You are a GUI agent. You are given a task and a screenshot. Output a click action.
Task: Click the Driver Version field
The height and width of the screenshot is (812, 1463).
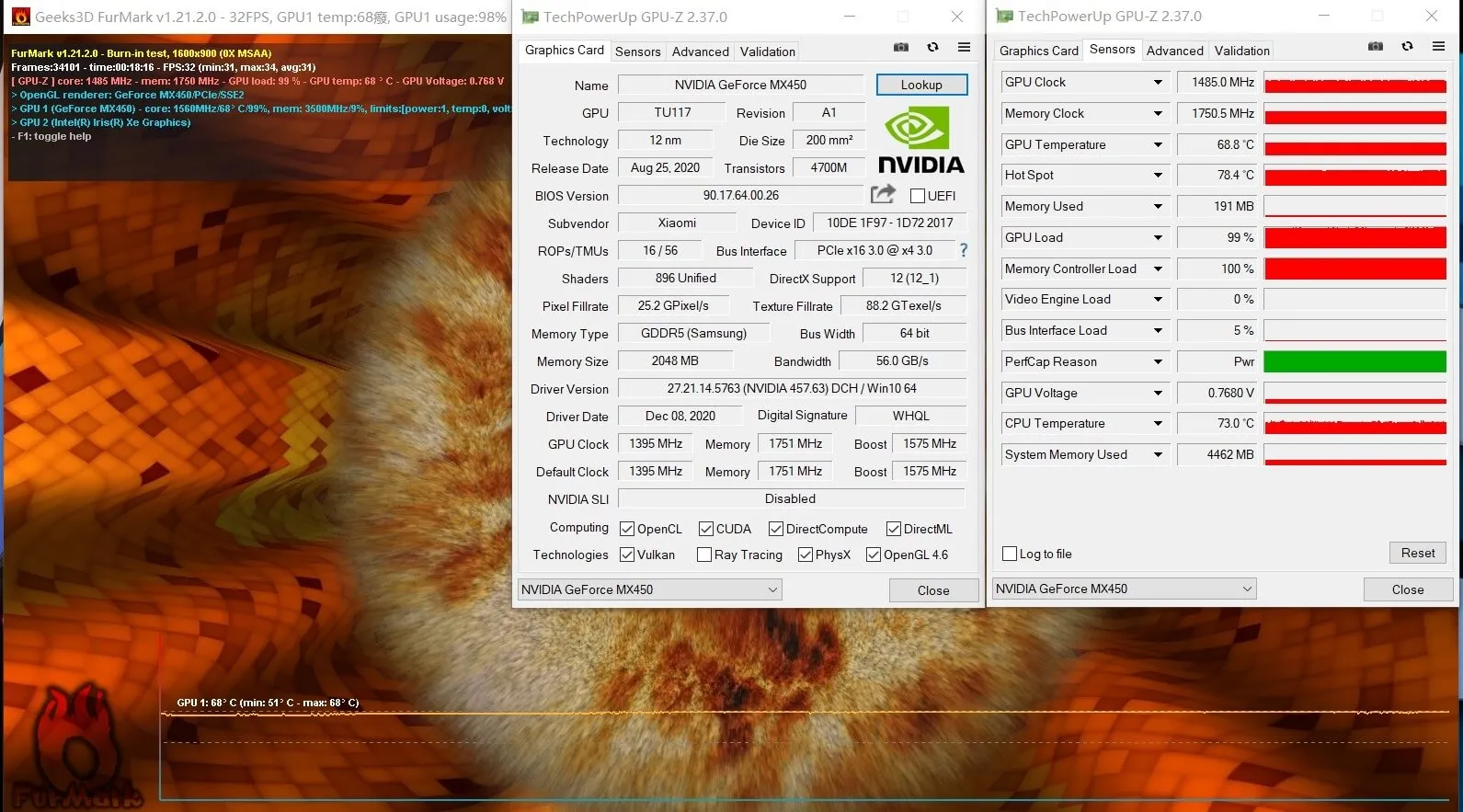pos(792,388)
